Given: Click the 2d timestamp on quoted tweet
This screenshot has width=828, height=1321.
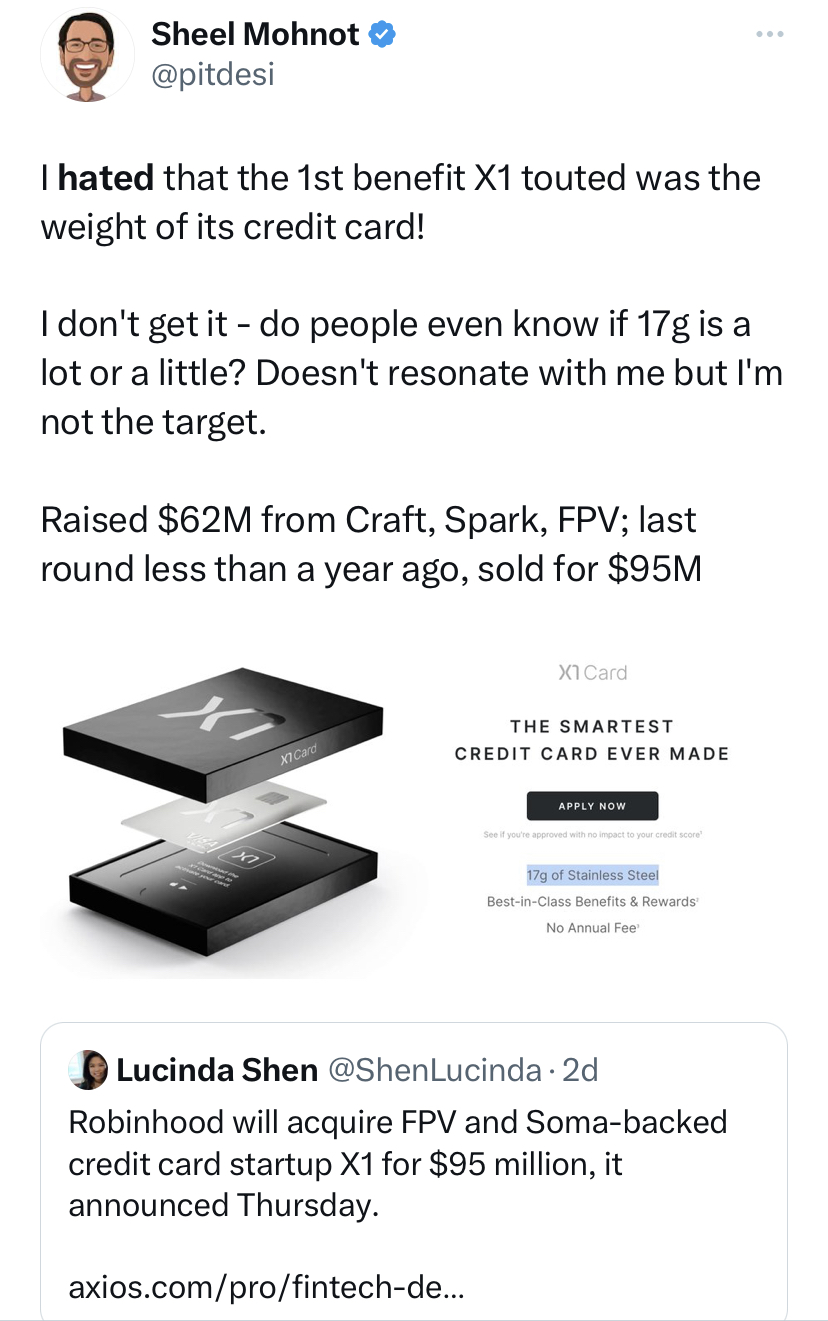Looking at the screenshot, I should [580, 1070].
